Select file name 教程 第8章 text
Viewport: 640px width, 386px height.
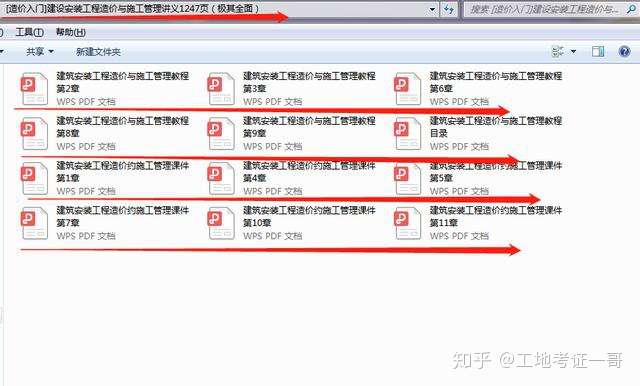click(x=122, y=127)
